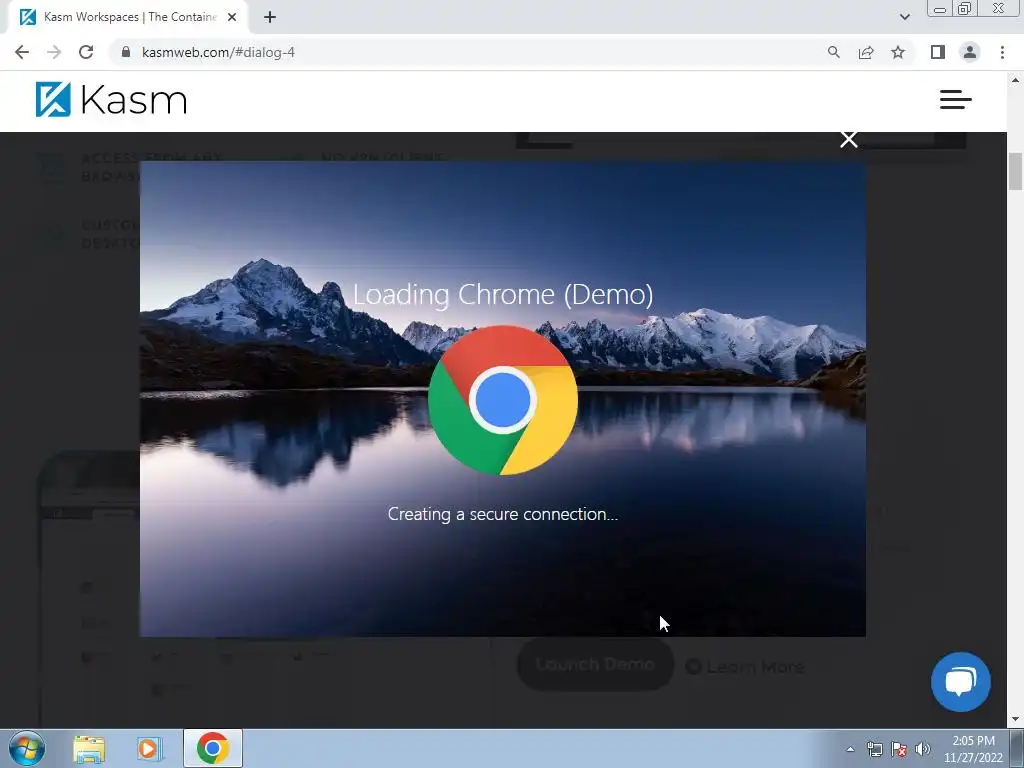Screen dimensions: 1024x768
Task: View site security lock info
Action: pyautogui.click(x=126, y=52)
